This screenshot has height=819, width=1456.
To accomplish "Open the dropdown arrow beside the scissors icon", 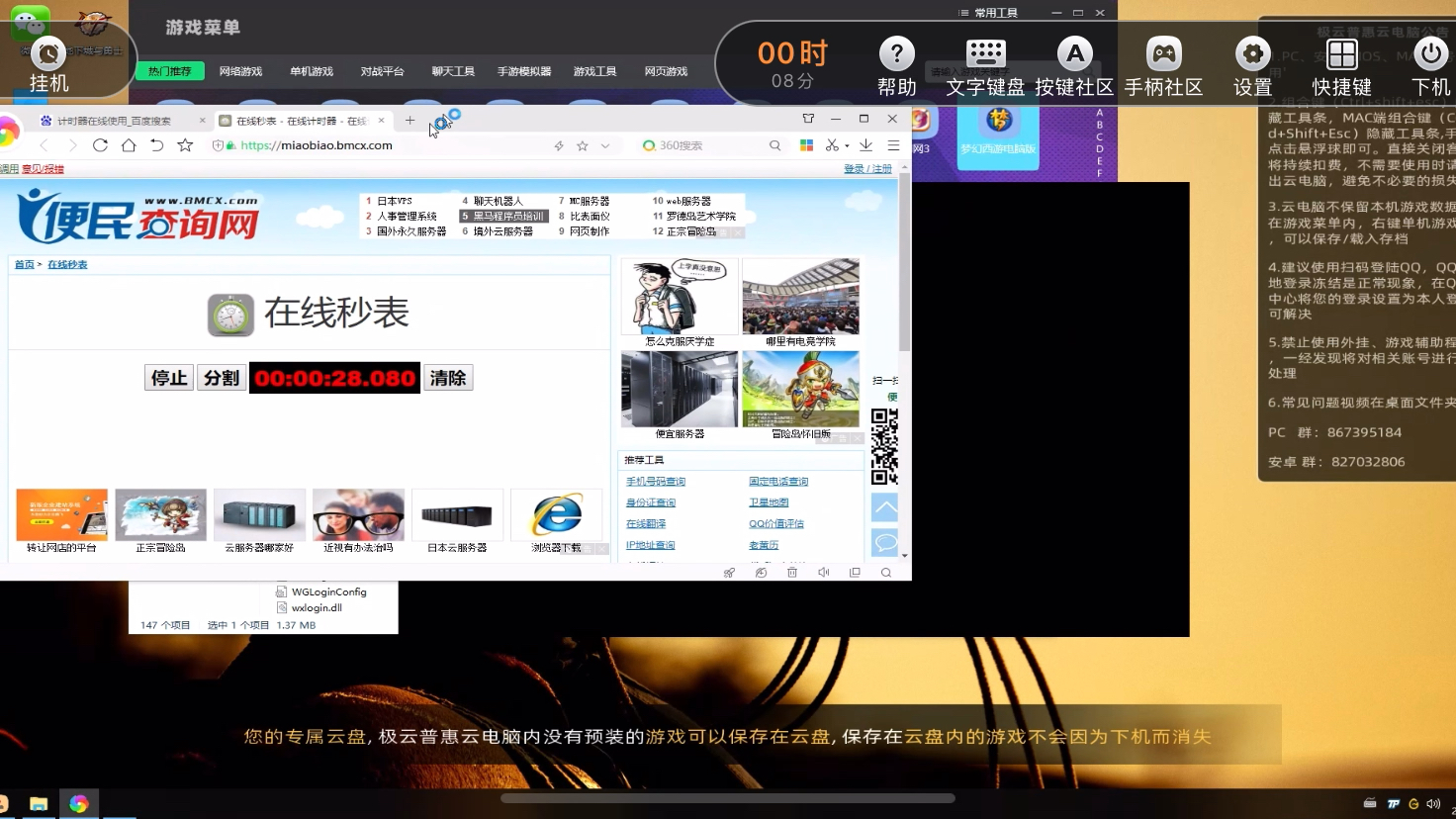I will (x=847, y=146).
